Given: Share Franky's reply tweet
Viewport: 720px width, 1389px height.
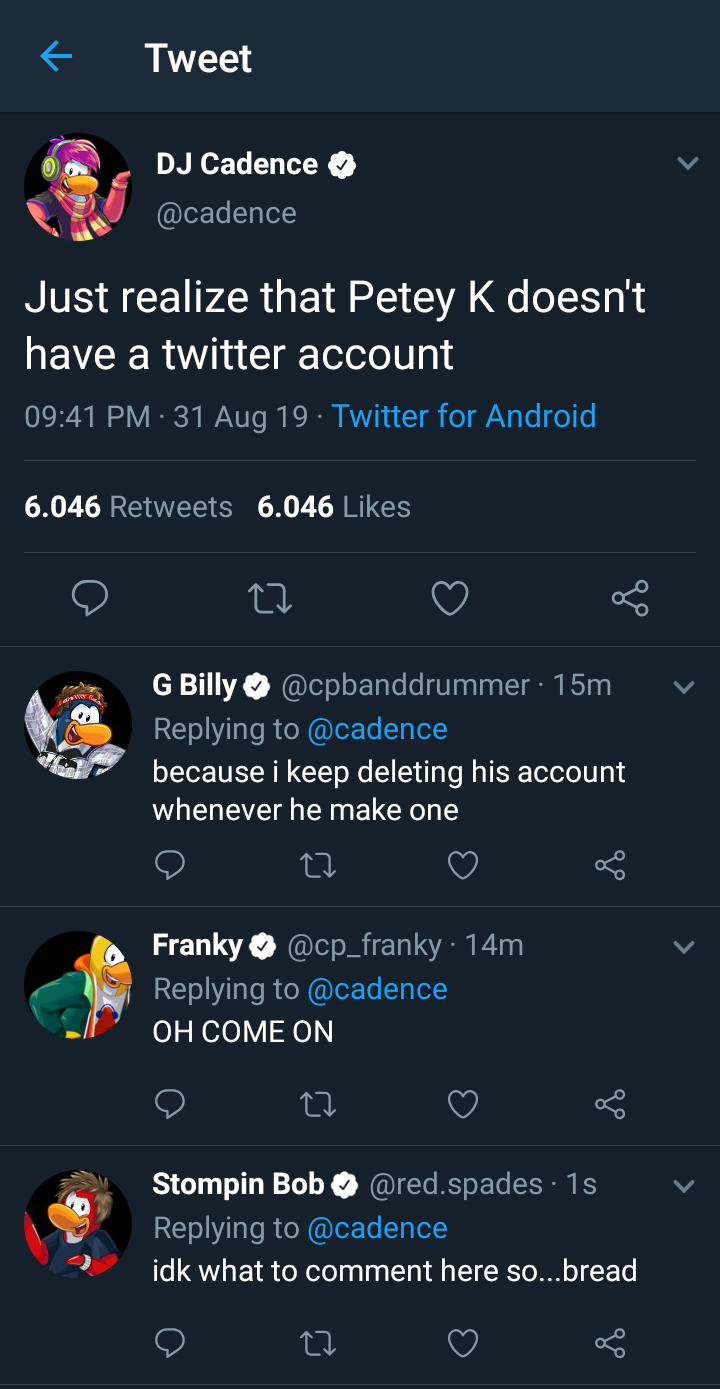Looking at the screenshot, I should point(610,1103).
